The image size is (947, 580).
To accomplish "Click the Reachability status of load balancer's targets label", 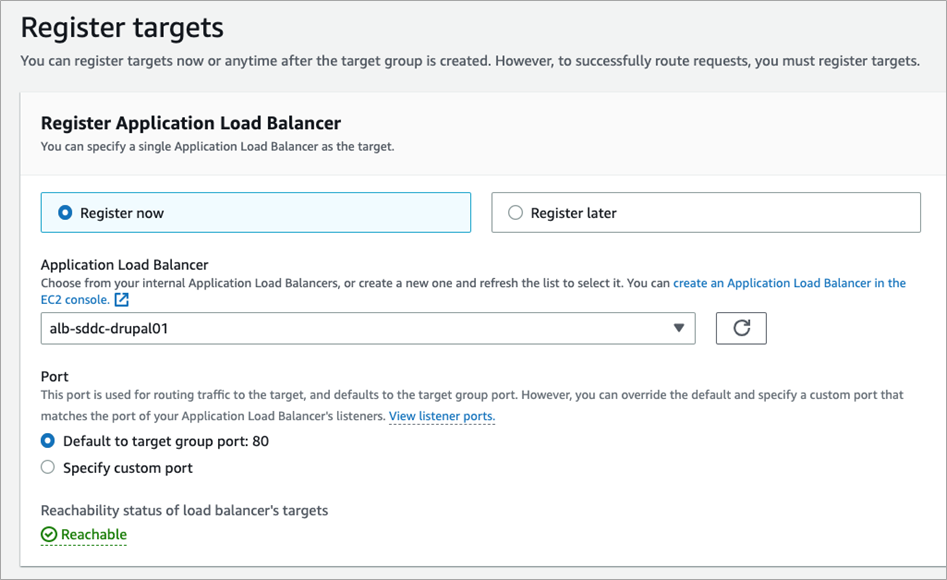I will click(x=184, y=510).
